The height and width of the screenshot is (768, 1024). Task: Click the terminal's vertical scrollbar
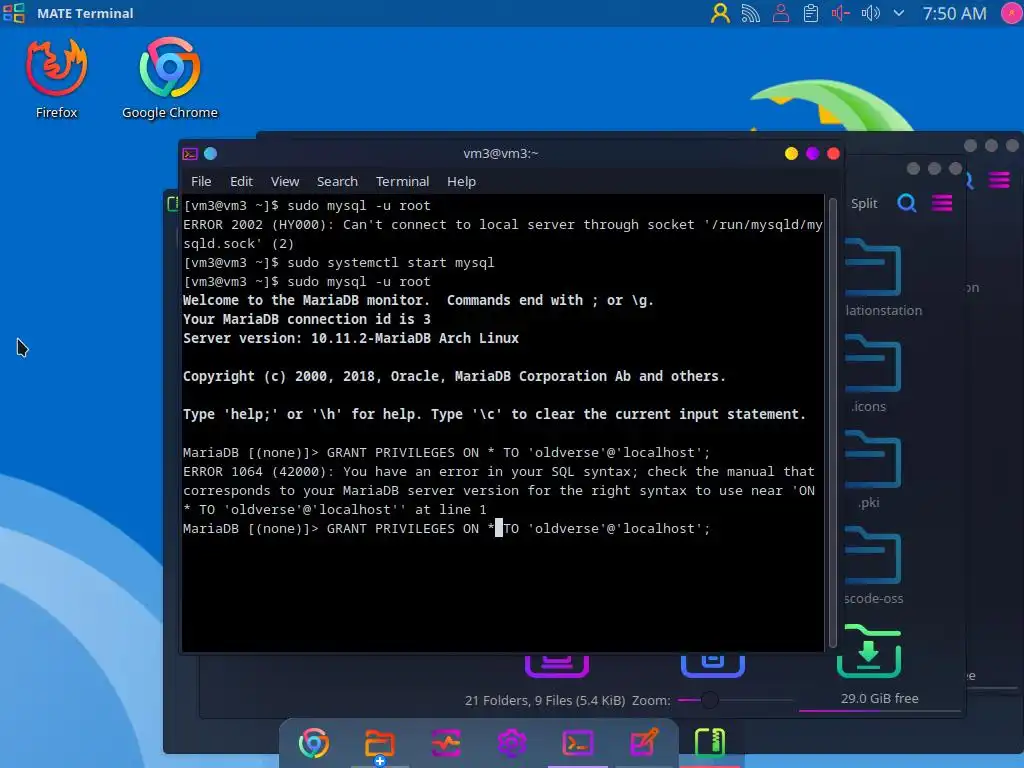coord(833,422)
